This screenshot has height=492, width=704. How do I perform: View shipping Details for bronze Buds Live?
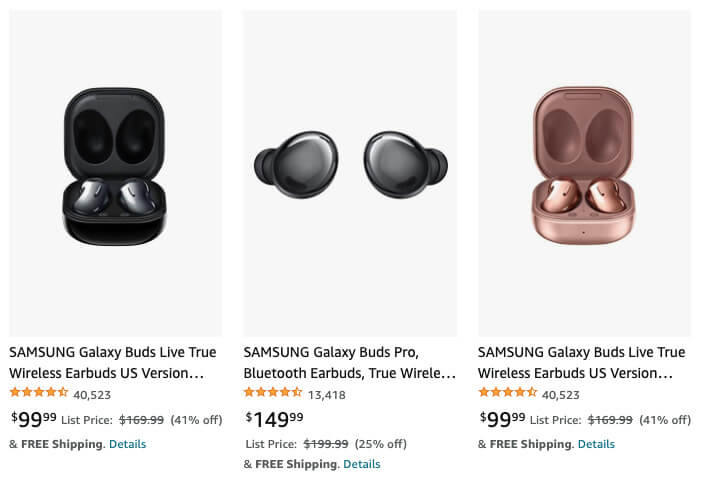tap(596, 444)
